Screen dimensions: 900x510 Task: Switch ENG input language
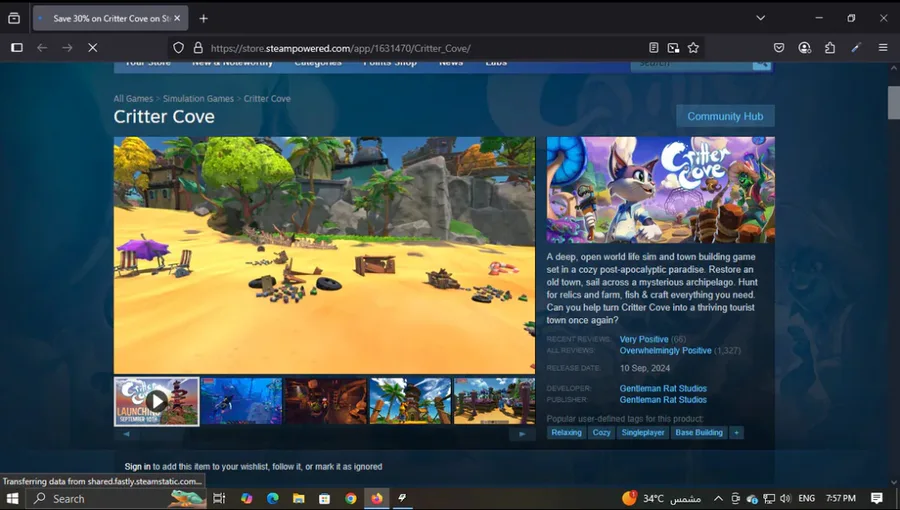pyautogui.click(x=806, y=499)
